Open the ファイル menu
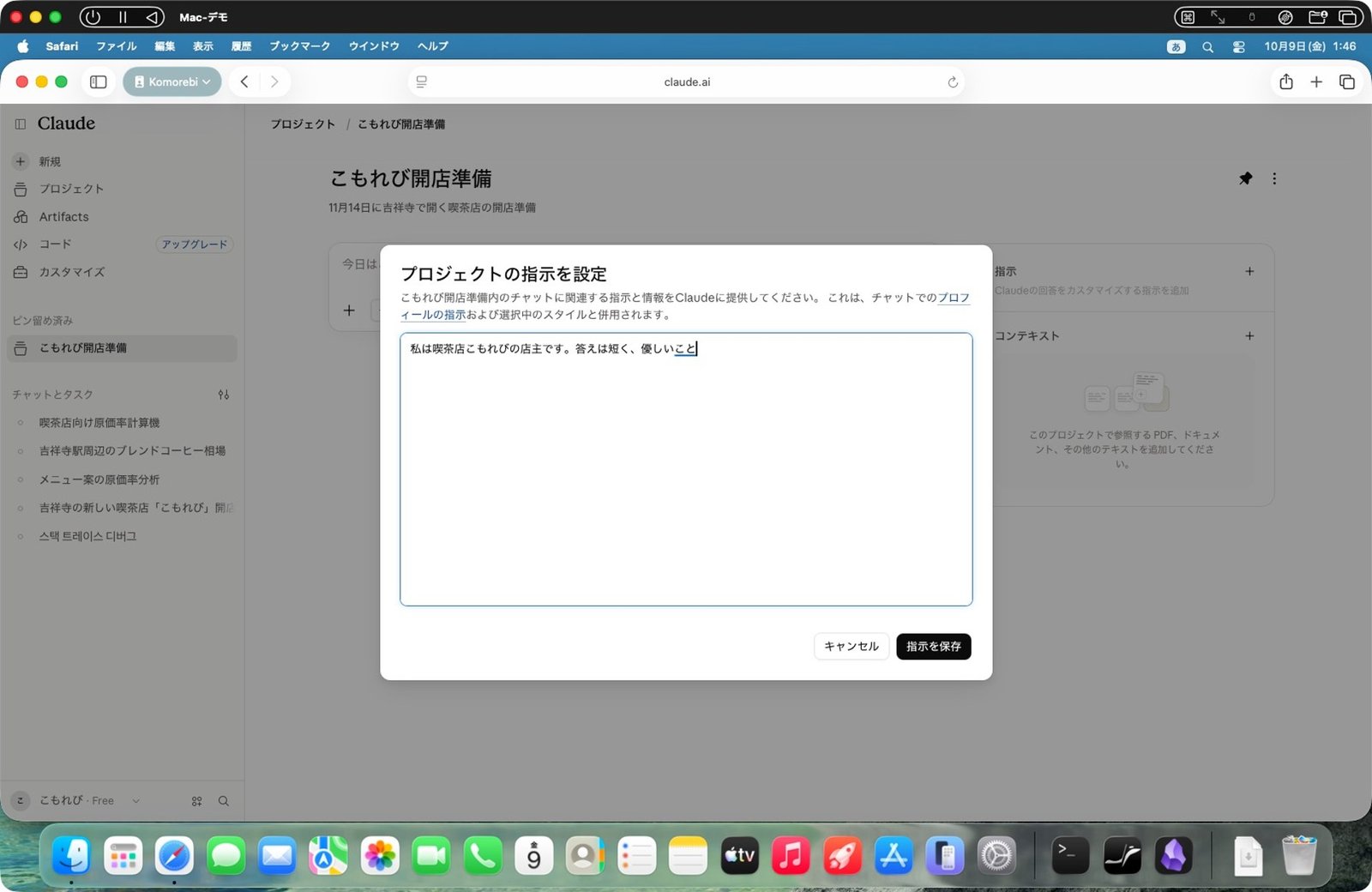This screenshot has width=1372, height=892. click(117, 46)
